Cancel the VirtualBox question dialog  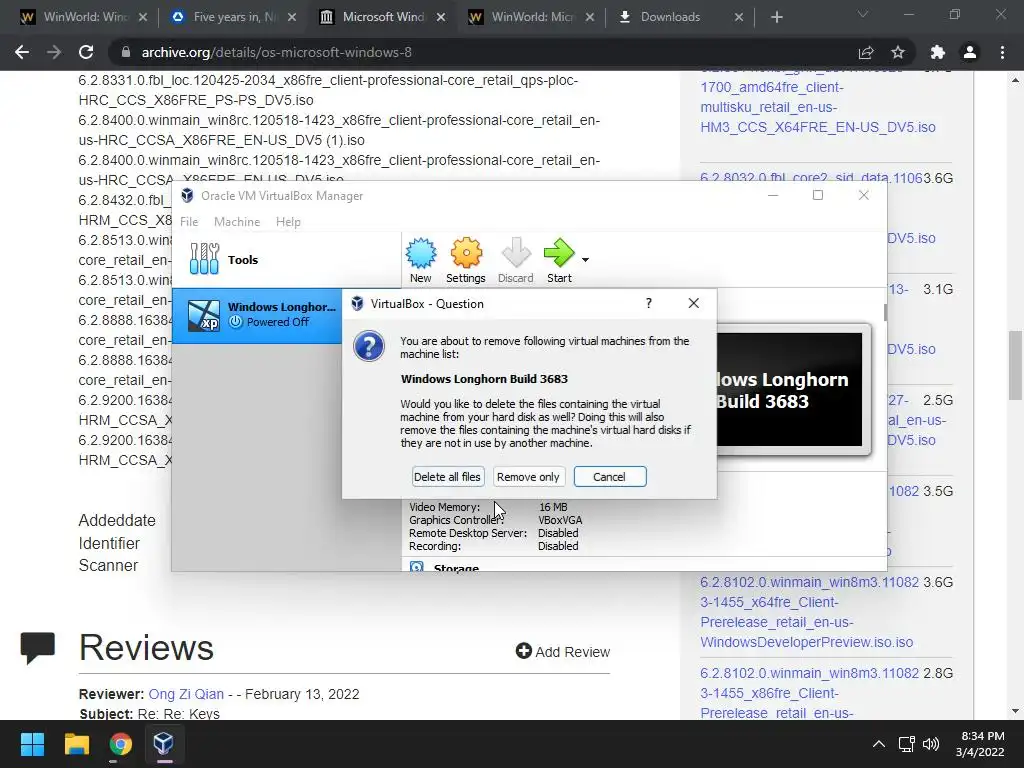click(x=610, y=477)
